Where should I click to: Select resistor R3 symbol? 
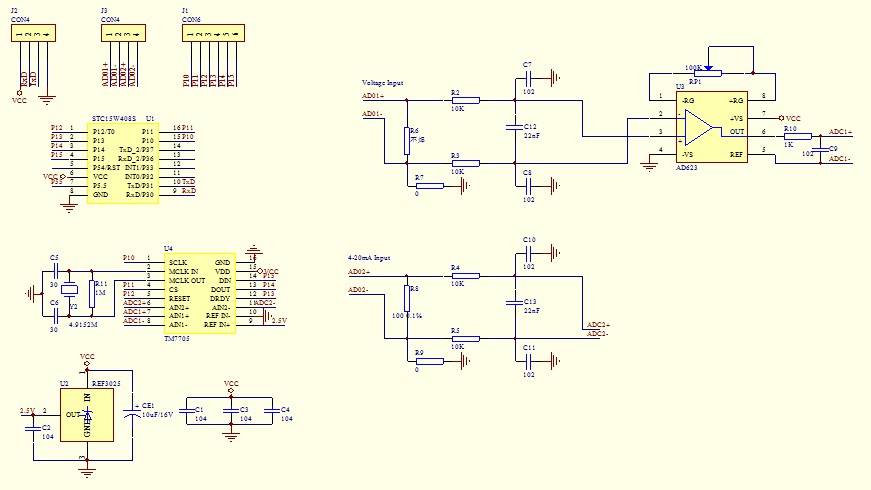pos(465,163)
